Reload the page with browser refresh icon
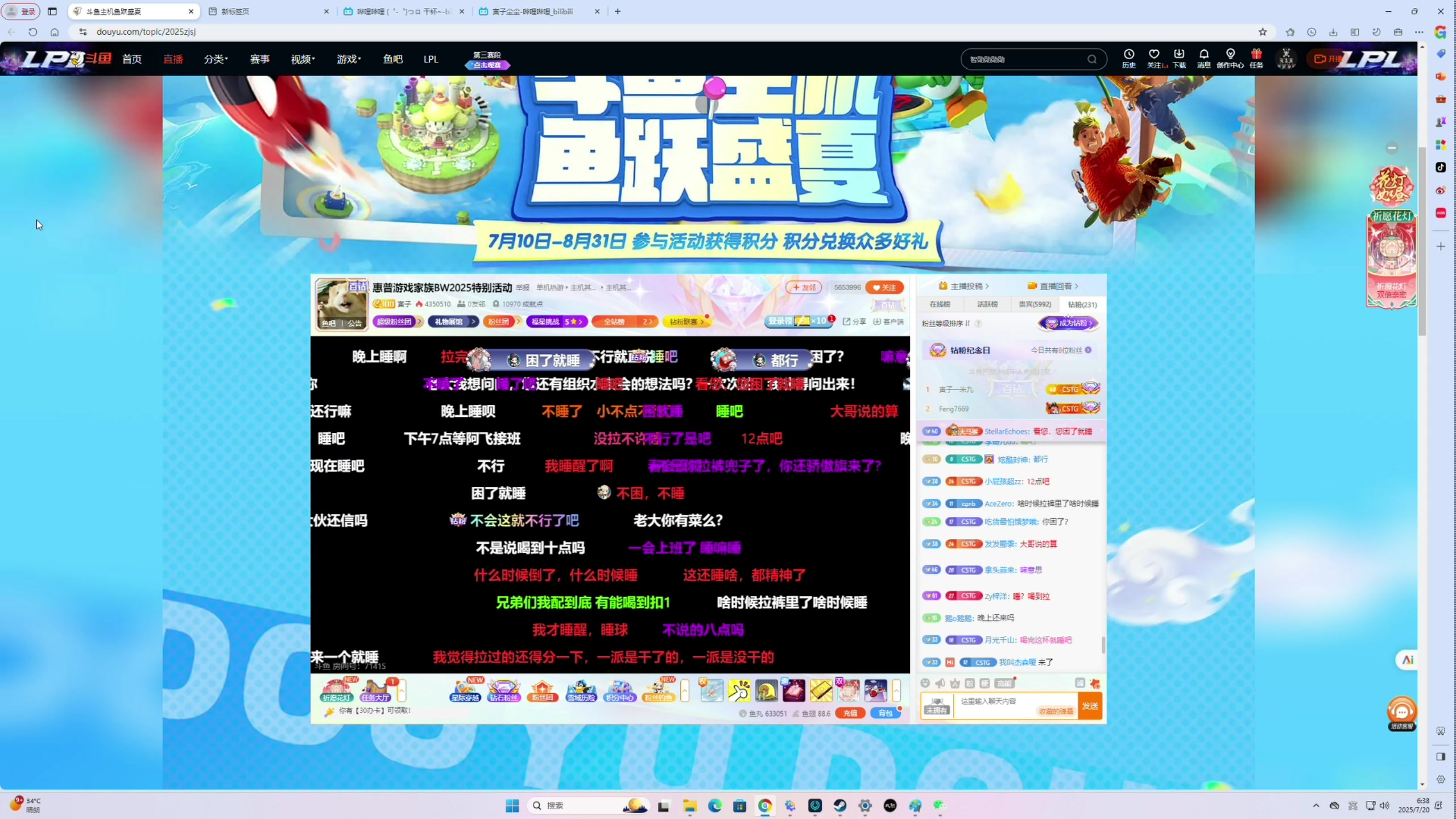This screenshot has height=819, width=1456. click(x=33, y=32)
